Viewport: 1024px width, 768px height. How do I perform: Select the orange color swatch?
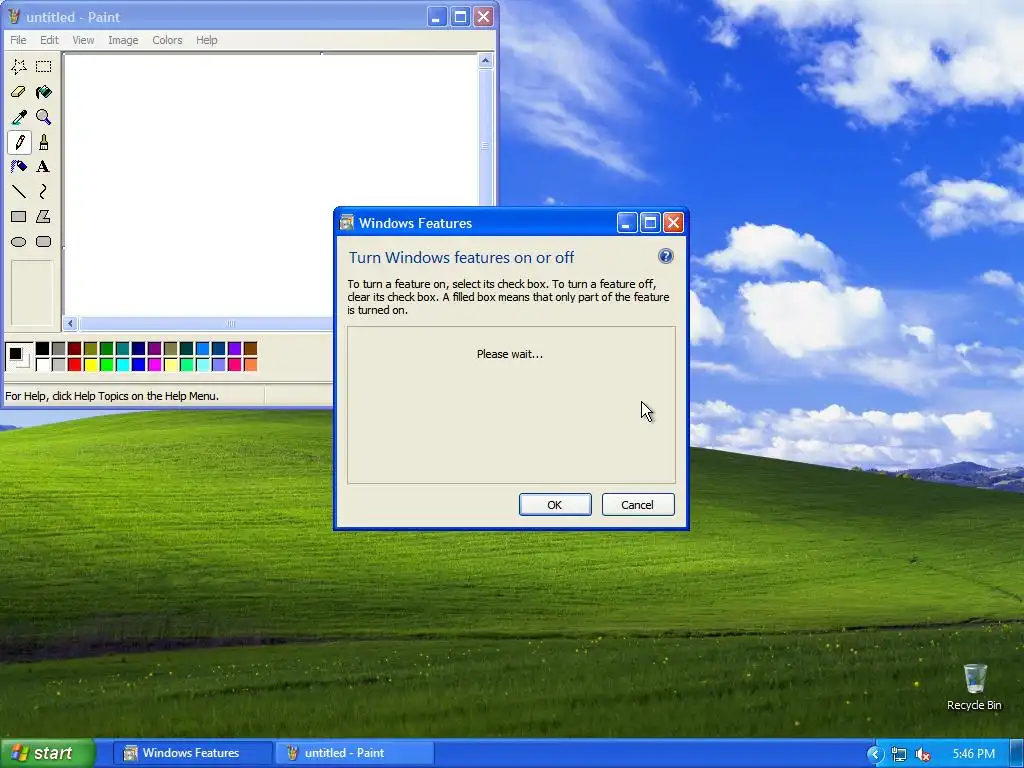tap(251, 364)
